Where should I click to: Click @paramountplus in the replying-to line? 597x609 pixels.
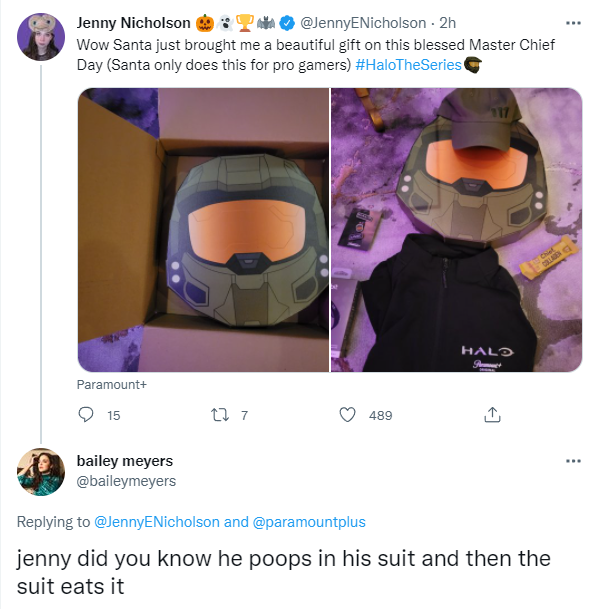(309, 522)
